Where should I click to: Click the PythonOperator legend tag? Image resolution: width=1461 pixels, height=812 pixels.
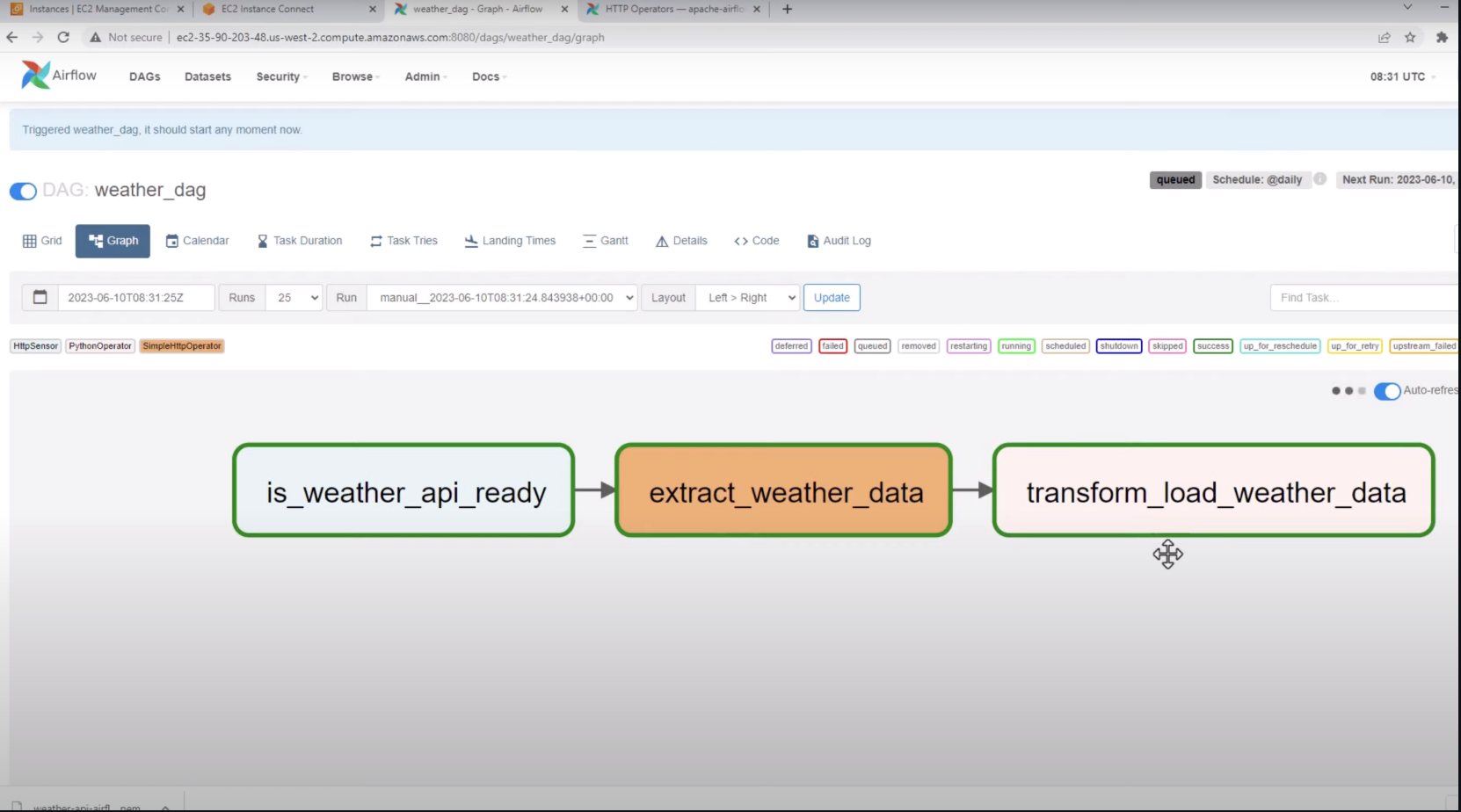coord(100,346)
